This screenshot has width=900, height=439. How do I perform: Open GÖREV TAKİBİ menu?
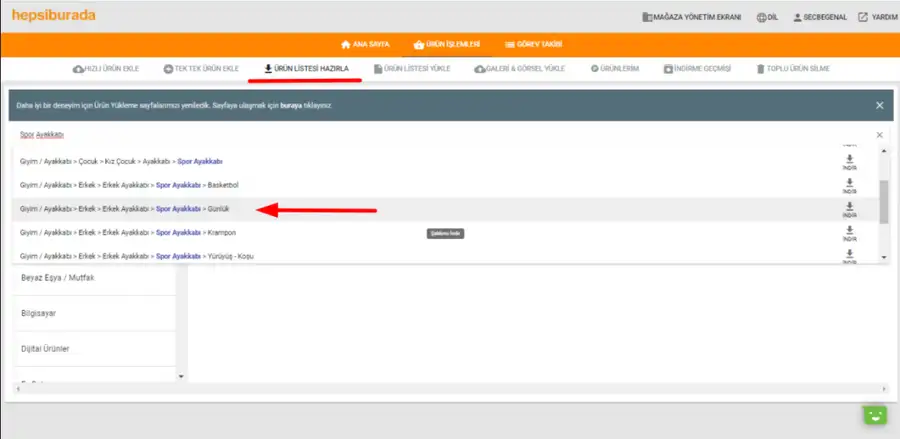(533, 44)
